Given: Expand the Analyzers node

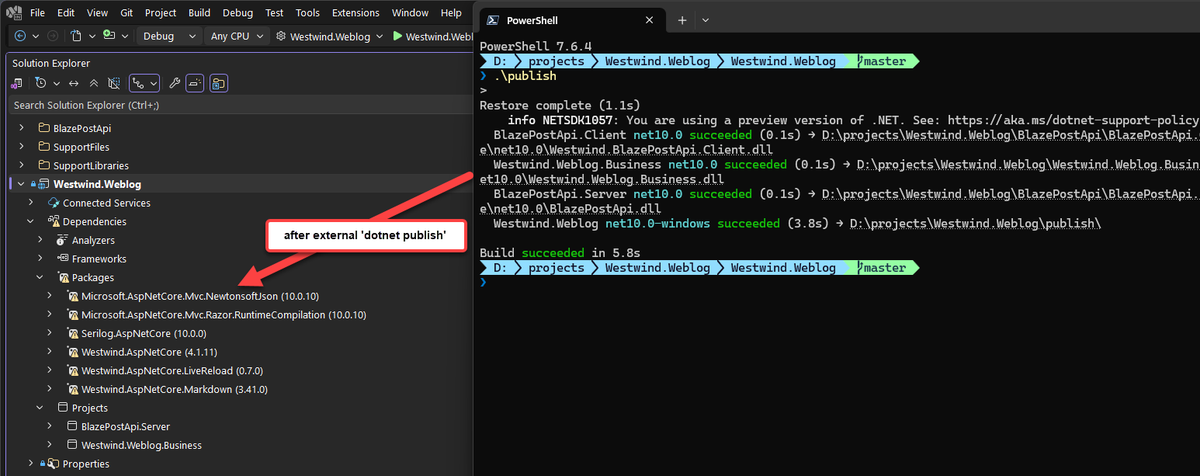Looking at the screenshot, I should (40, 240).
